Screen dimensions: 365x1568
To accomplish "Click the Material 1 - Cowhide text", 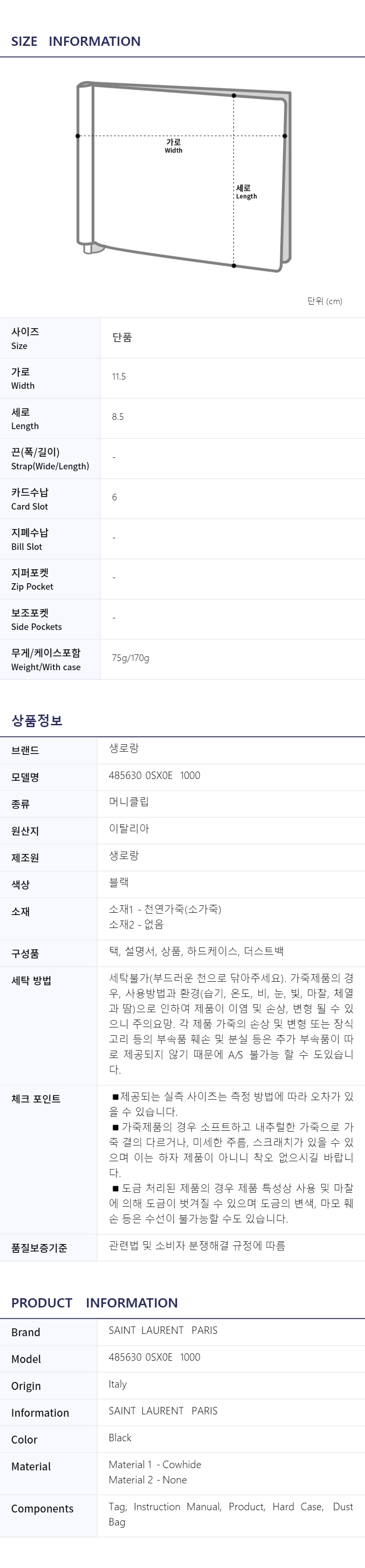I will (155, 1464).
